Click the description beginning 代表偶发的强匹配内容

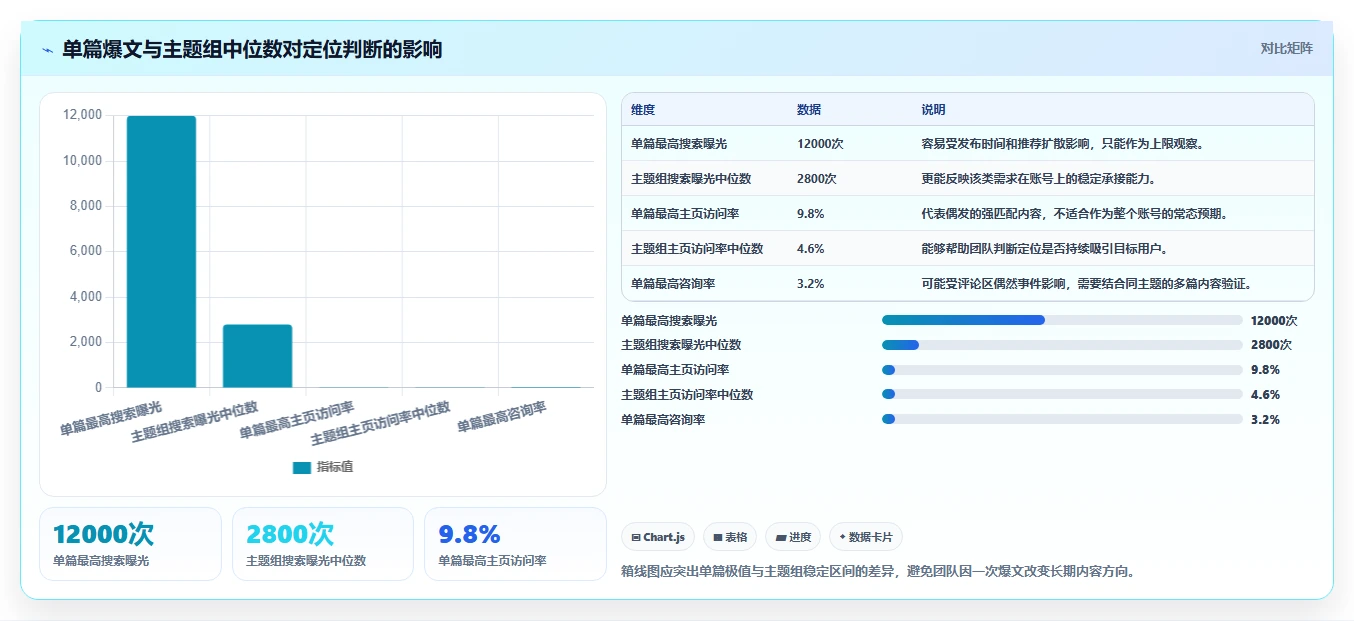click(x=1074, y=214)
